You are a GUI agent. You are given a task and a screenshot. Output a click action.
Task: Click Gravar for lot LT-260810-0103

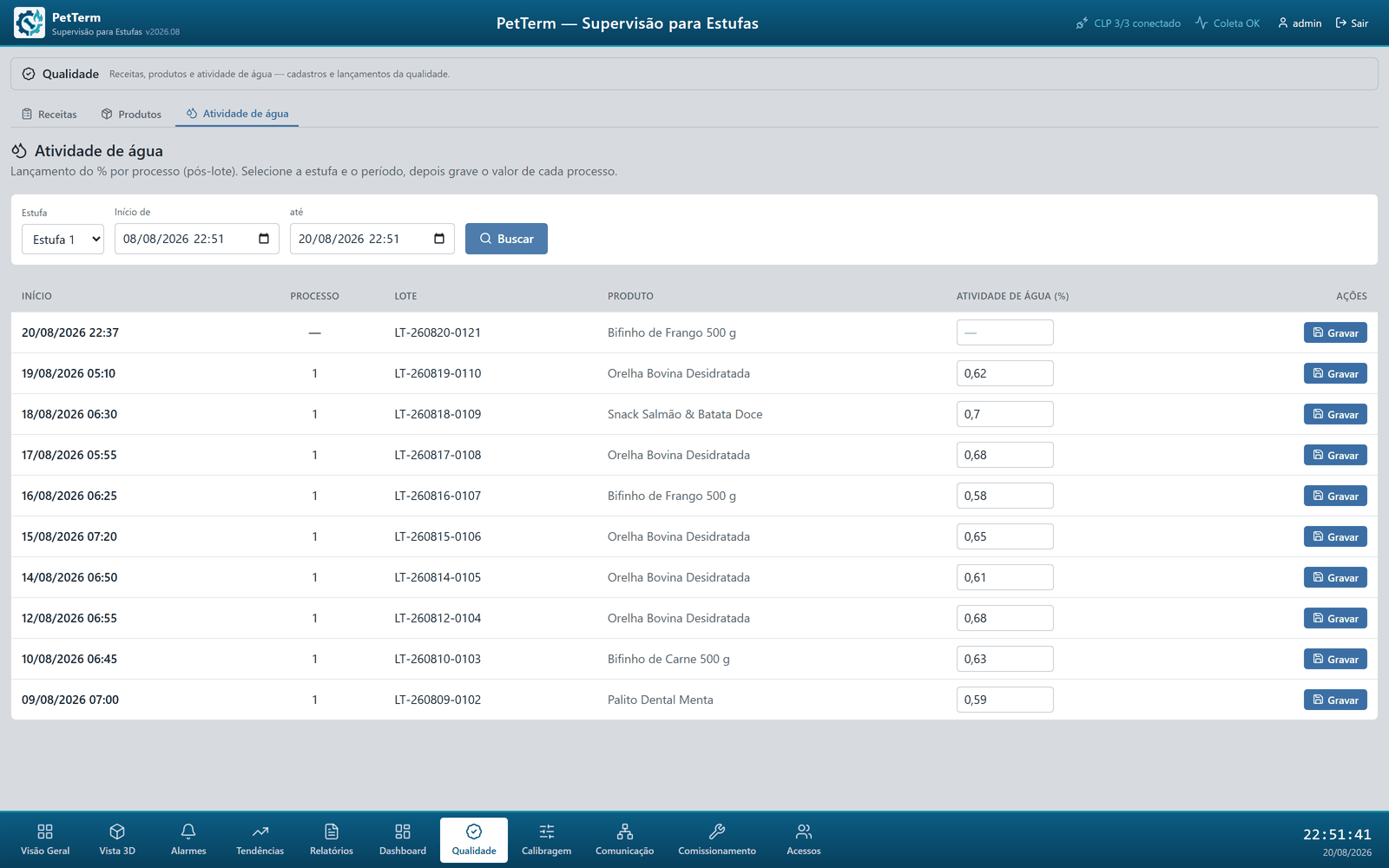coord(1335,659)
